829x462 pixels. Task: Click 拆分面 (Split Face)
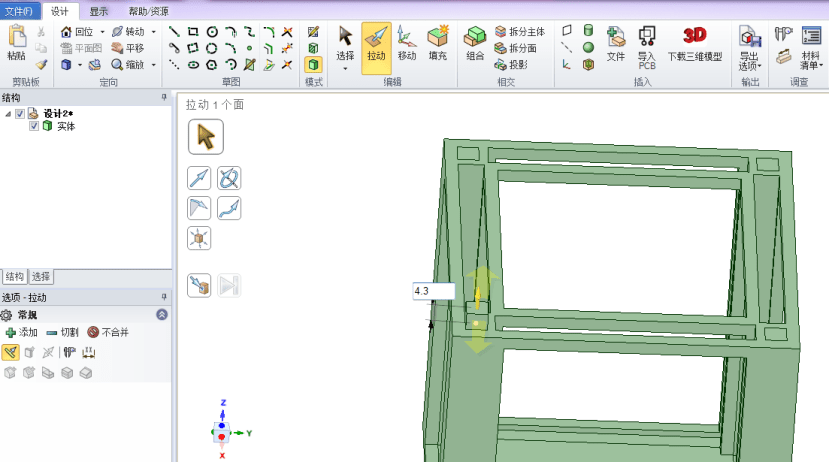pos(515,48)
